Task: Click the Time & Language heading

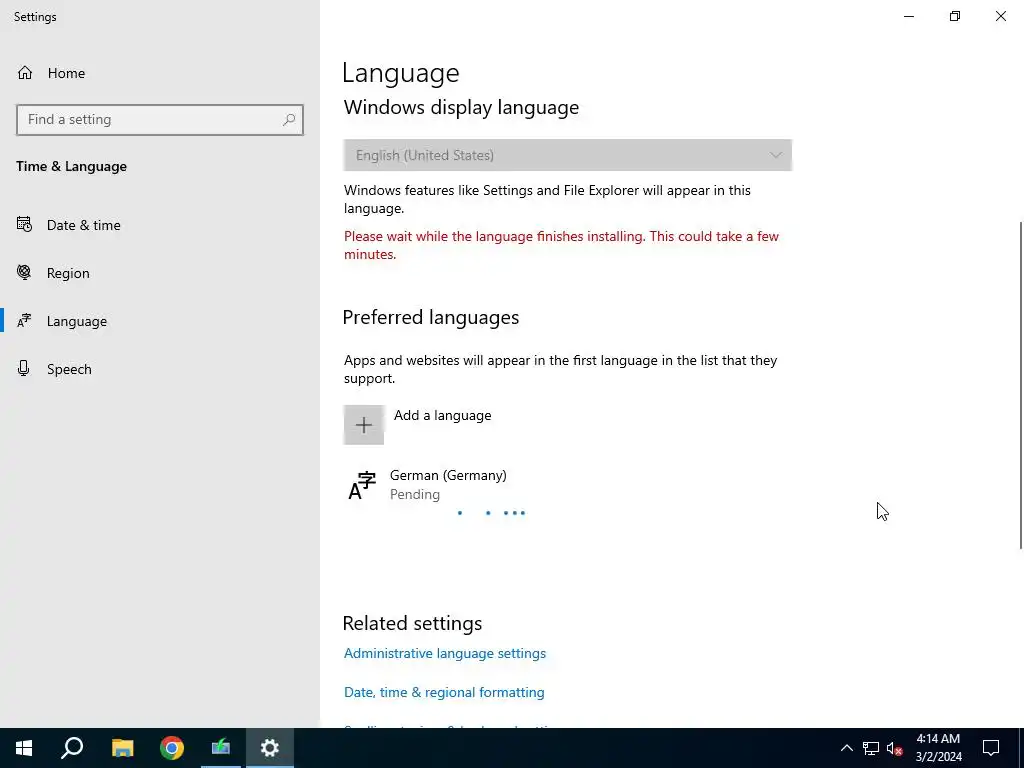Action: [72, 167]
